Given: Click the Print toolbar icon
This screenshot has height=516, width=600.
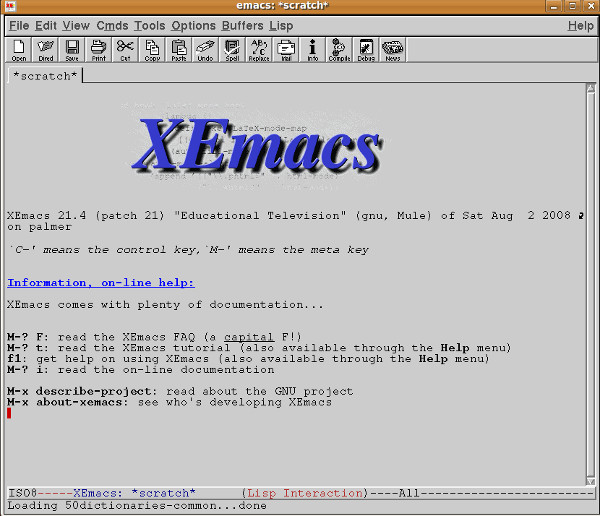Looking at the screenshot, I should click(x=98, y=50).
